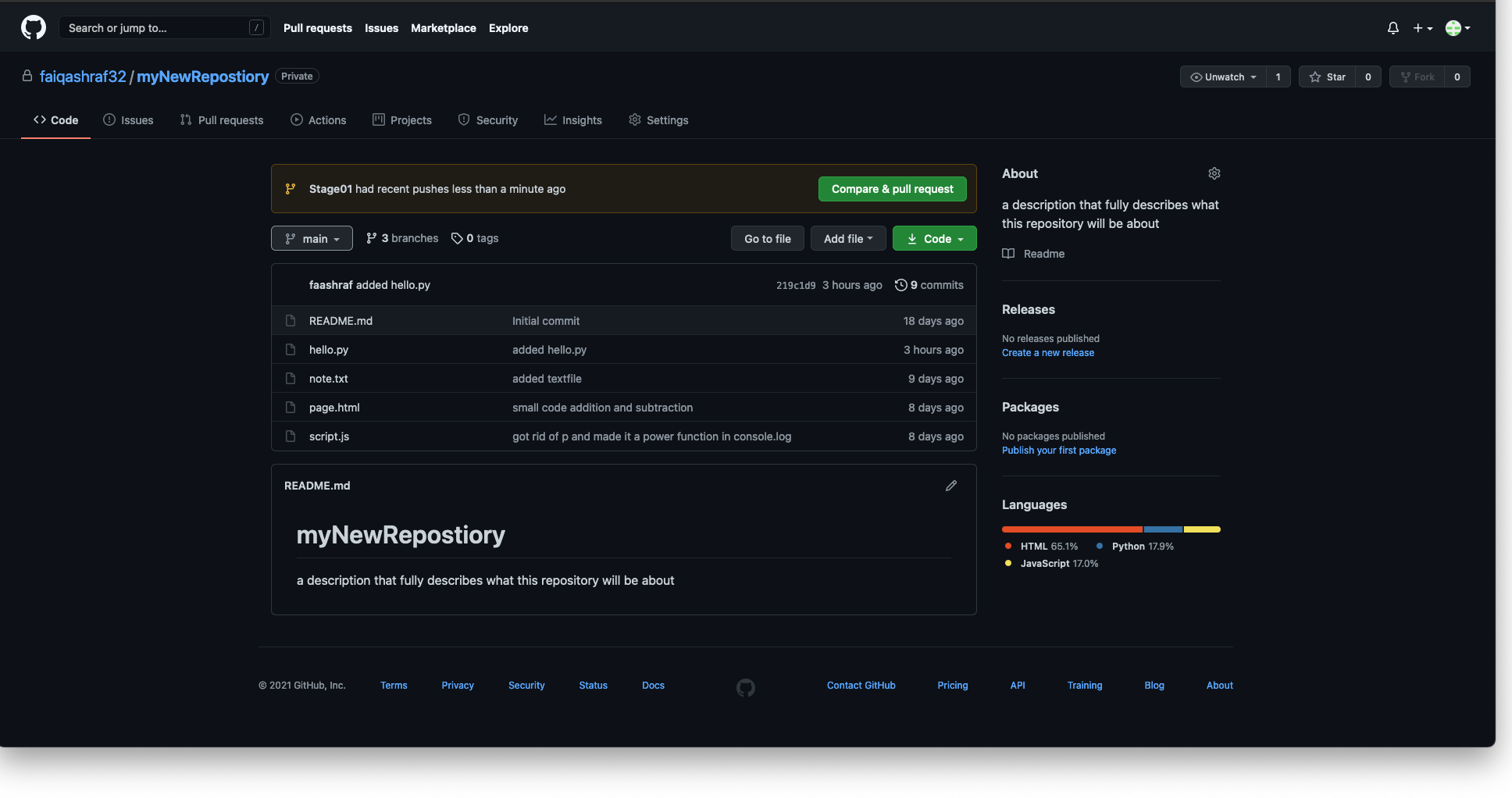Open the Insights tab
Viewport: 1512px width, 798px height.
pyautogui.click(x=573, y=120)
